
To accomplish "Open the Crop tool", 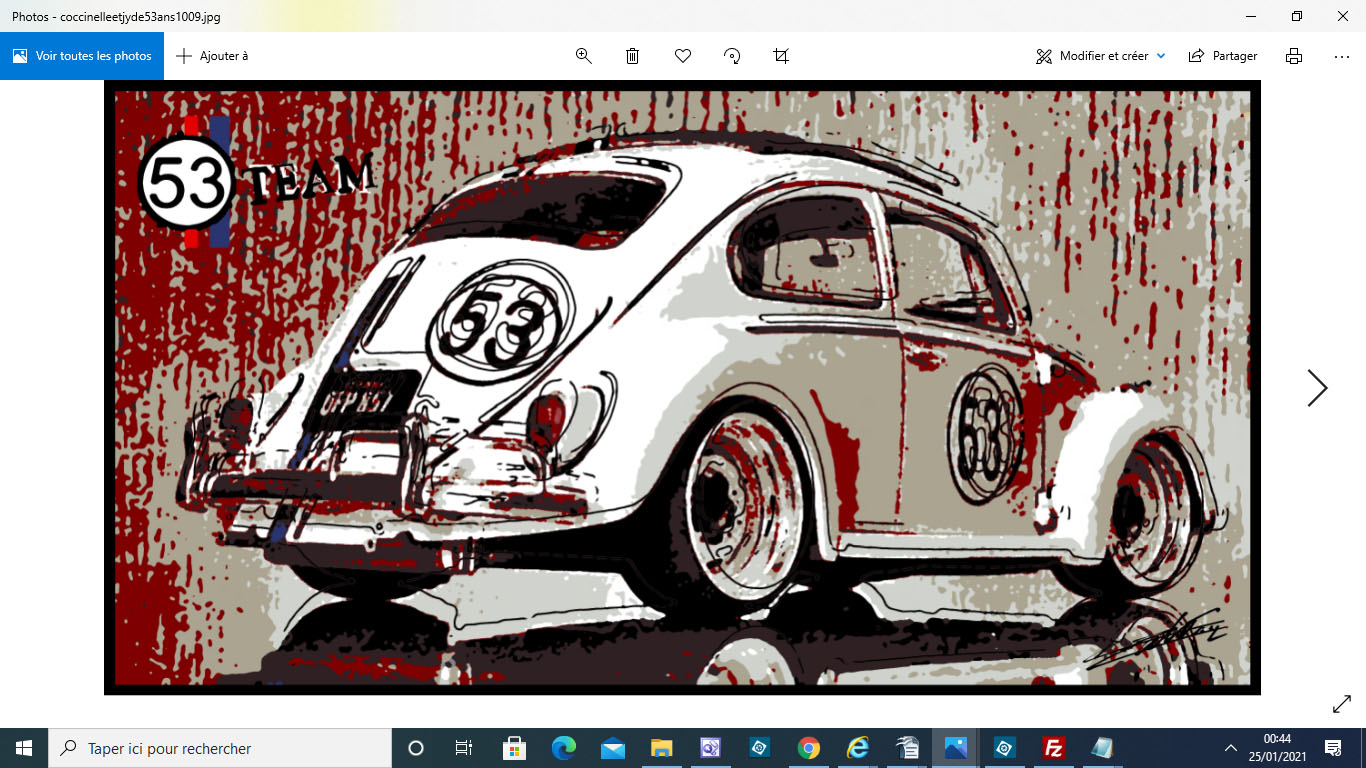I will (782, 56).
